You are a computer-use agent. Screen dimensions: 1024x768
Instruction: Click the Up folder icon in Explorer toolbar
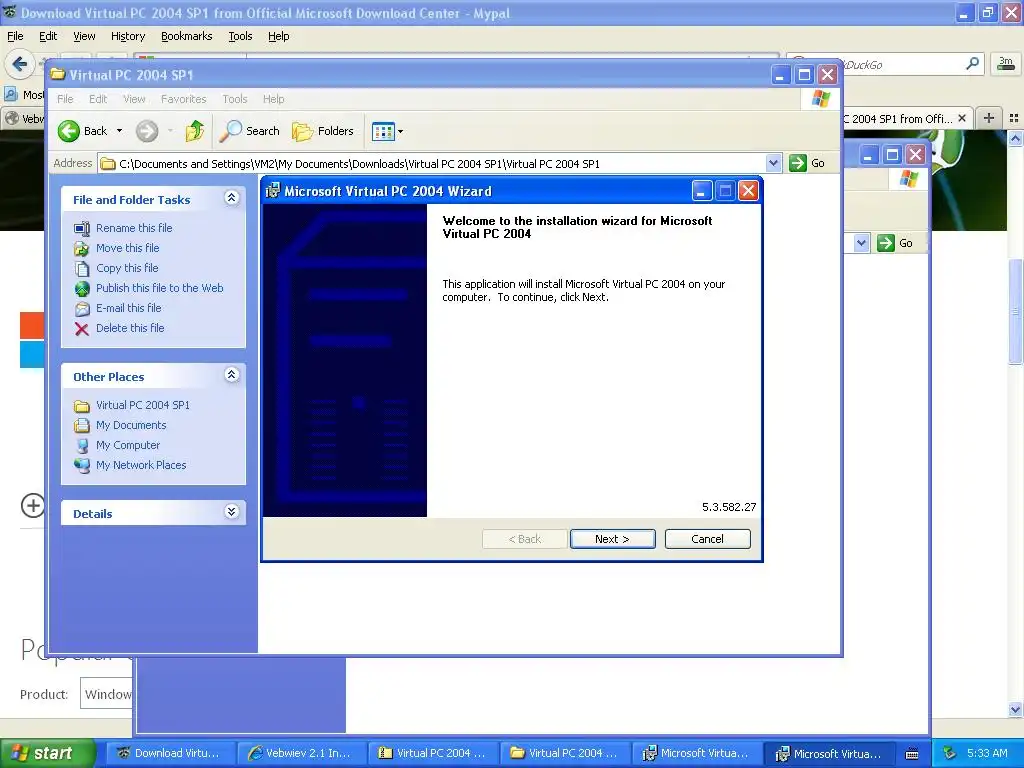(x=194, y=131)
